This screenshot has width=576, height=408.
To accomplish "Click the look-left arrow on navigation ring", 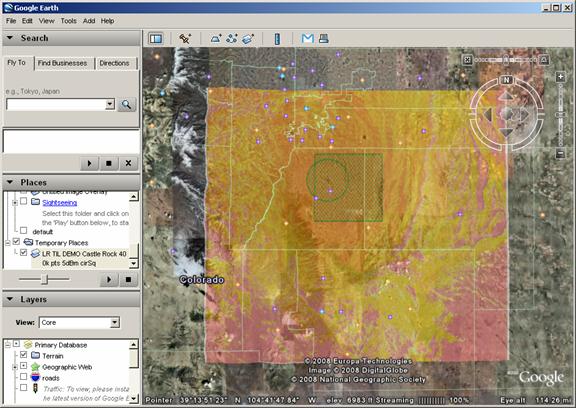I will click(488, 114).
